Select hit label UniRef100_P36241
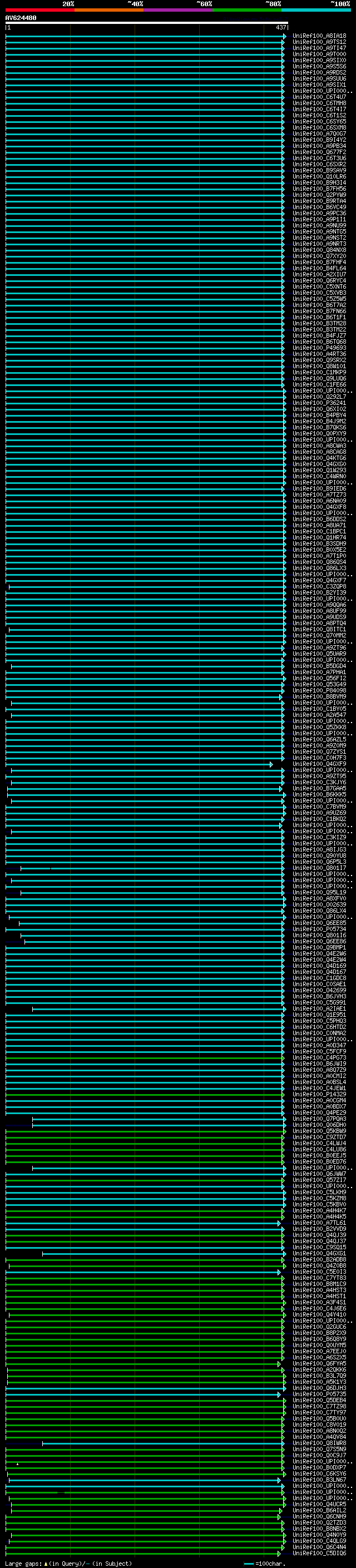Screen dimensions: 356x1568 (319, 402)
